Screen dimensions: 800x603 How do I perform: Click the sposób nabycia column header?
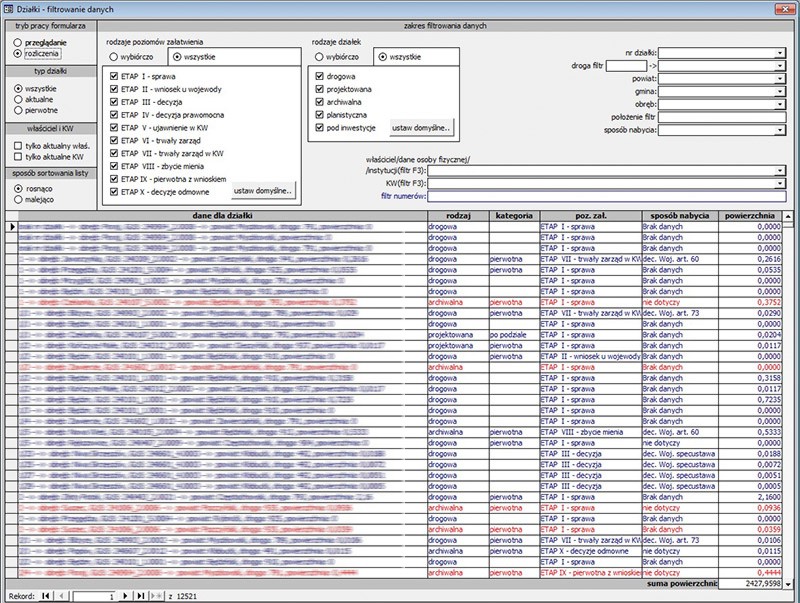click(680, 216)
